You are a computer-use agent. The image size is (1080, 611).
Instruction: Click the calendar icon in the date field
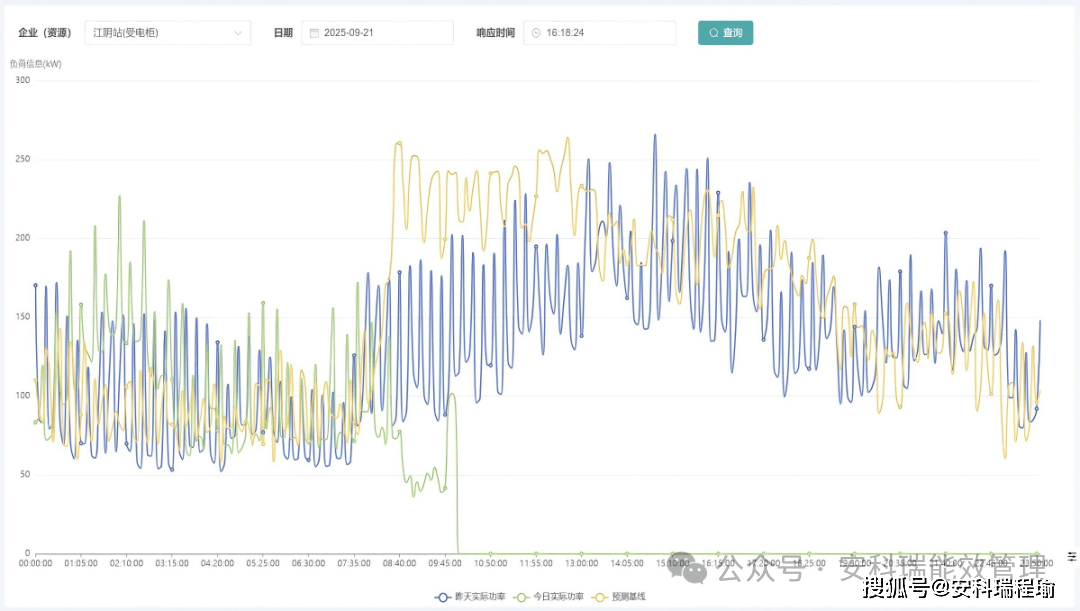click(314, 33)
